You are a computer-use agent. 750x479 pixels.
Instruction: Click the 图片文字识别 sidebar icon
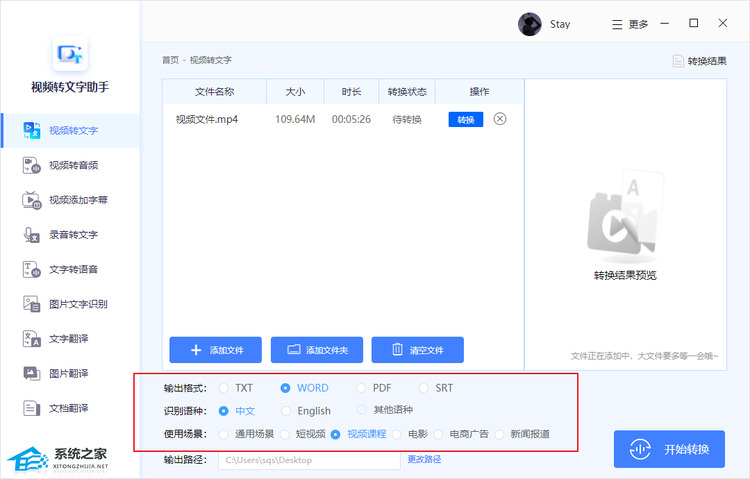click(32, 304)
